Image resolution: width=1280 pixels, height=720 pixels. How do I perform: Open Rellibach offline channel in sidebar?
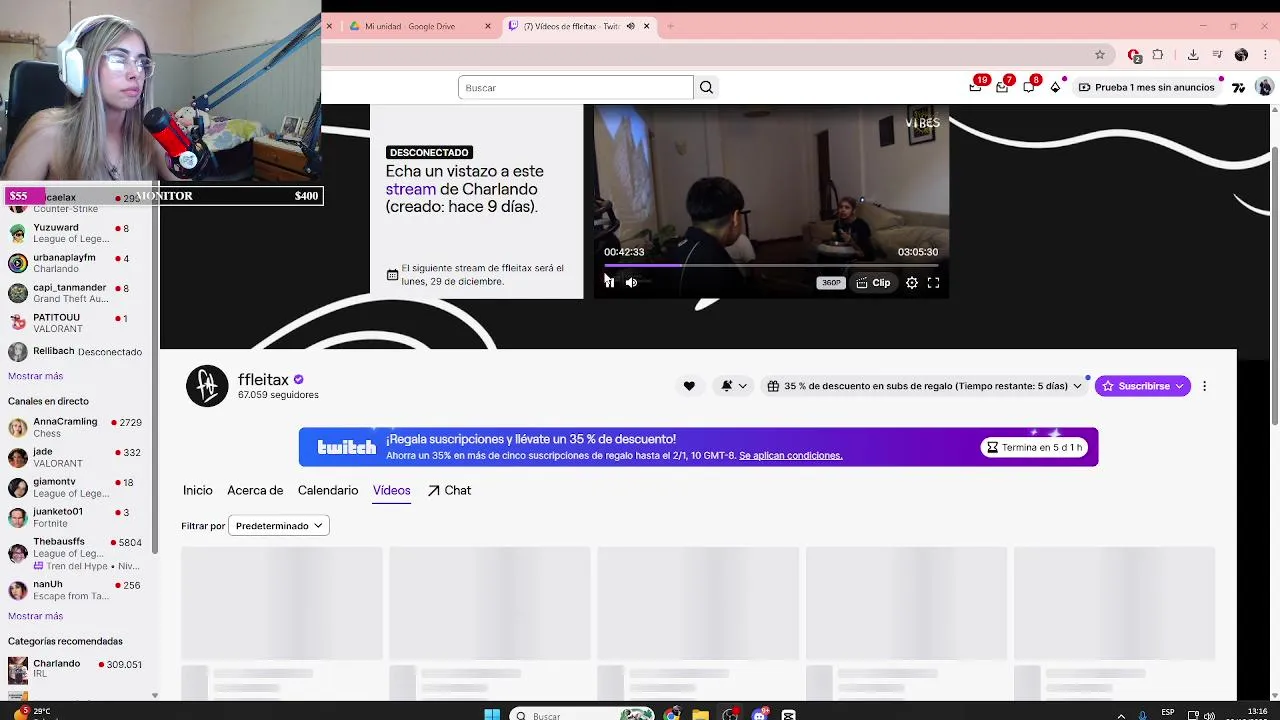(78, 352)
